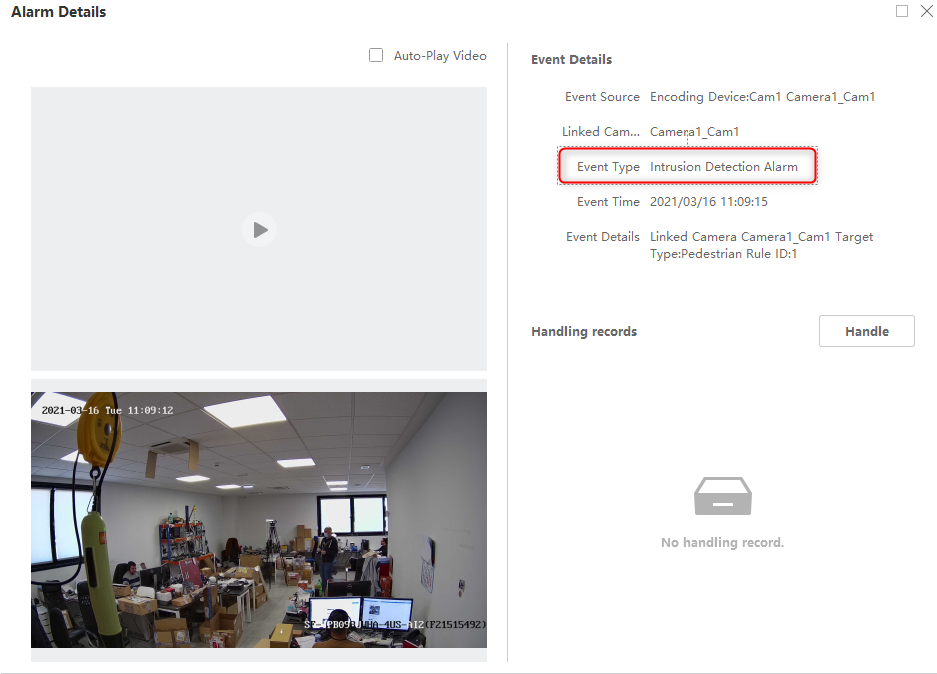Screen dimensions: 937x674
Task: Click the Target Type:Pedestrian event details text
Action: pos(761,245)
